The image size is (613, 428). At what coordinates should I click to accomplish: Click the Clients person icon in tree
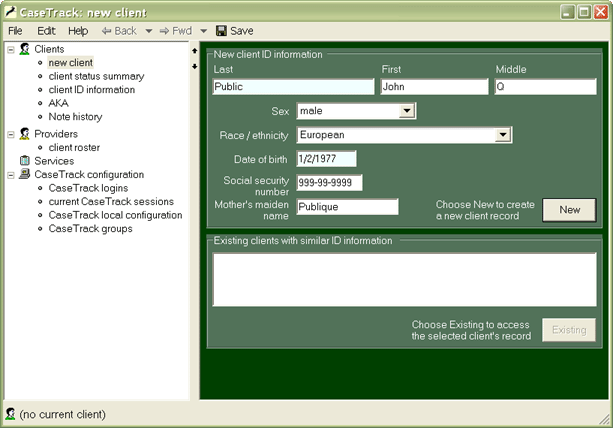(25, 49)
